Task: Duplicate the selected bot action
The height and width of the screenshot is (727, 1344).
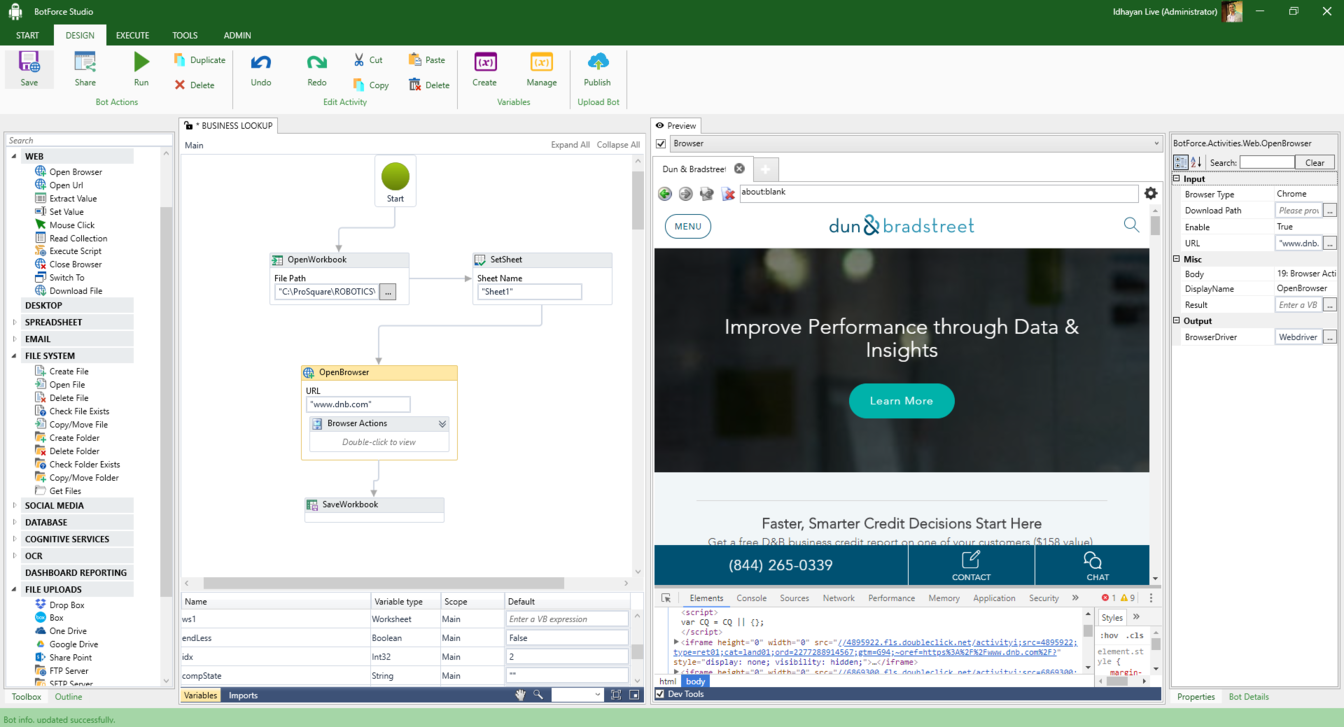Action: coord(199,60)
